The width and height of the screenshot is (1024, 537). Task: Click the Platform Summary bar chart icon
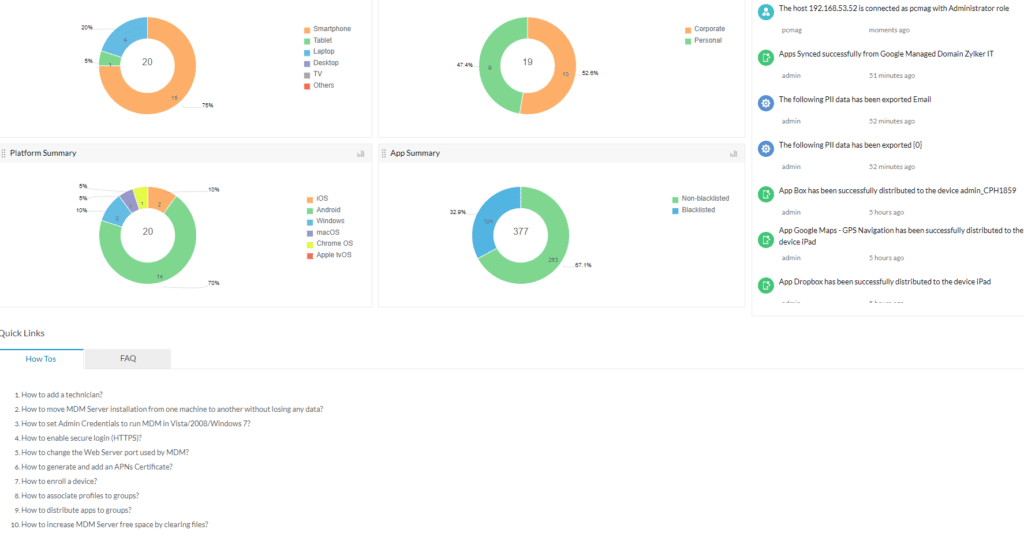[x=361, y=154]
